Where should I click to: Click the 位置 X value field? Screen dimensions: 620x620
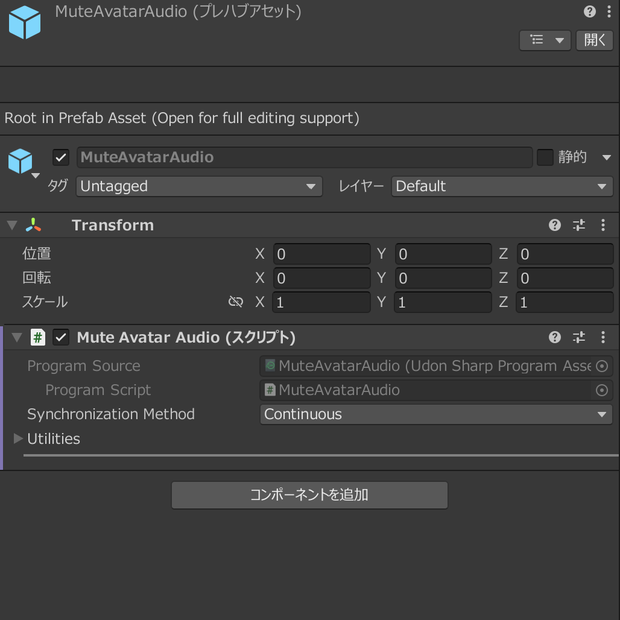(x=321, y=254)
